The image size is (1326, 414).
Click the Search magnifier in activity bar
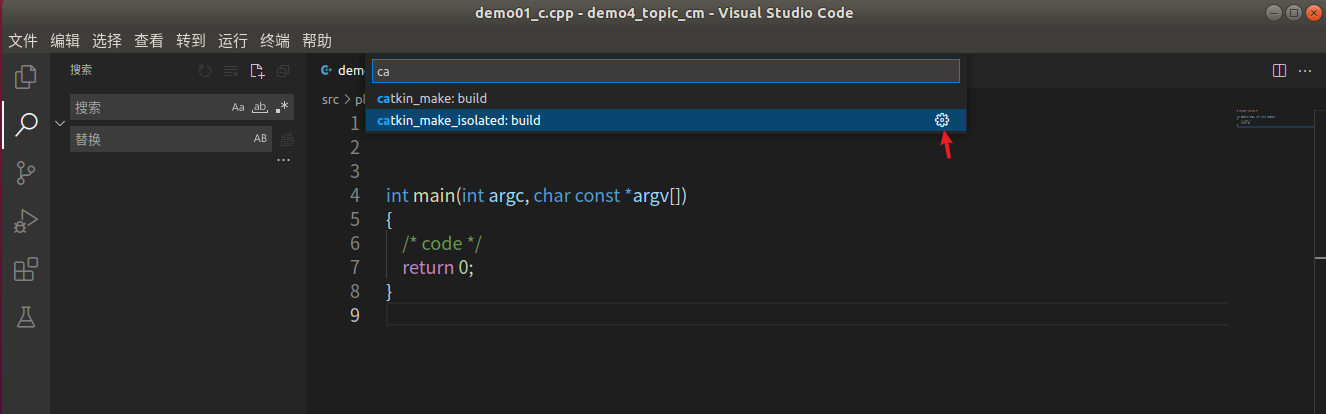click(x=26, y=124)
